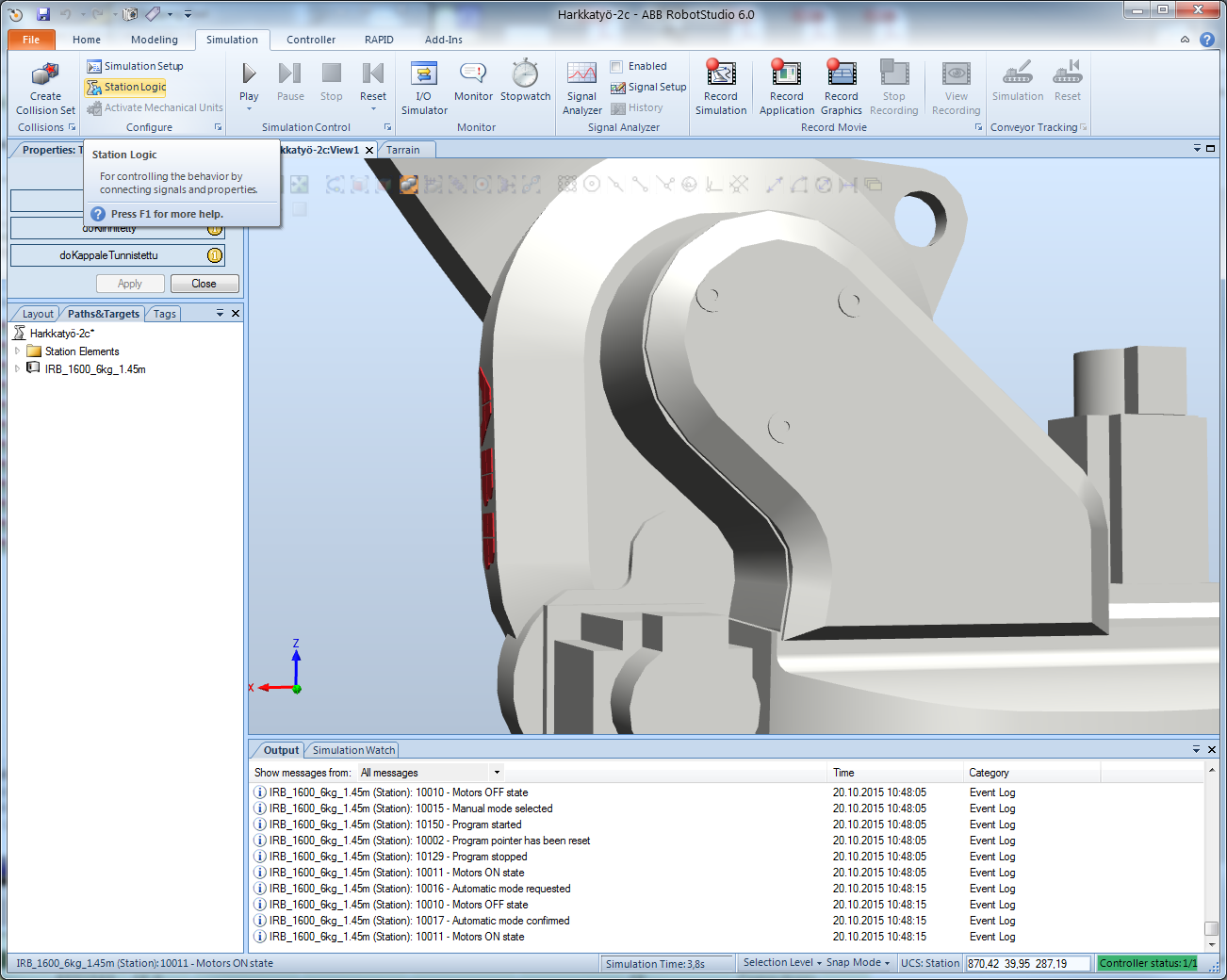Switch to the Add-Ins ribbon tab

(x=443, y=40)
